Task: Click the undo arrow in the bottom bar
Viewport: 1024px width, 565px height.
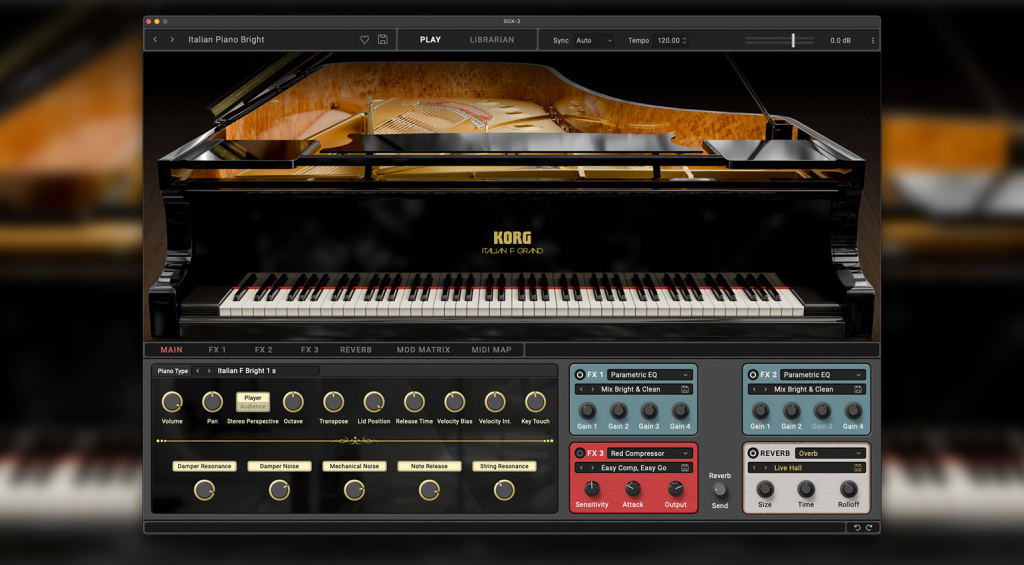Action: tap(857, 527)
